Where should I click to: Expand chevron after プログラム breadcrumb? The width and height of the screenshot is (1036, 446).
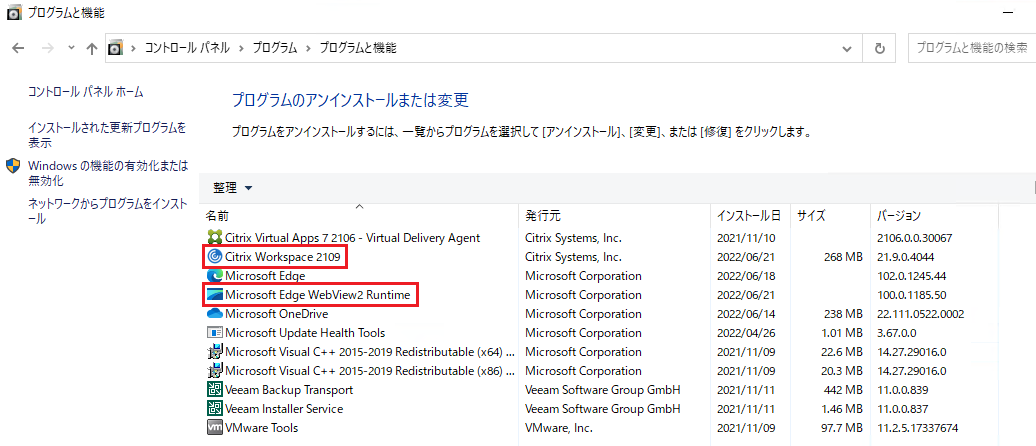(x=308, y=48)
